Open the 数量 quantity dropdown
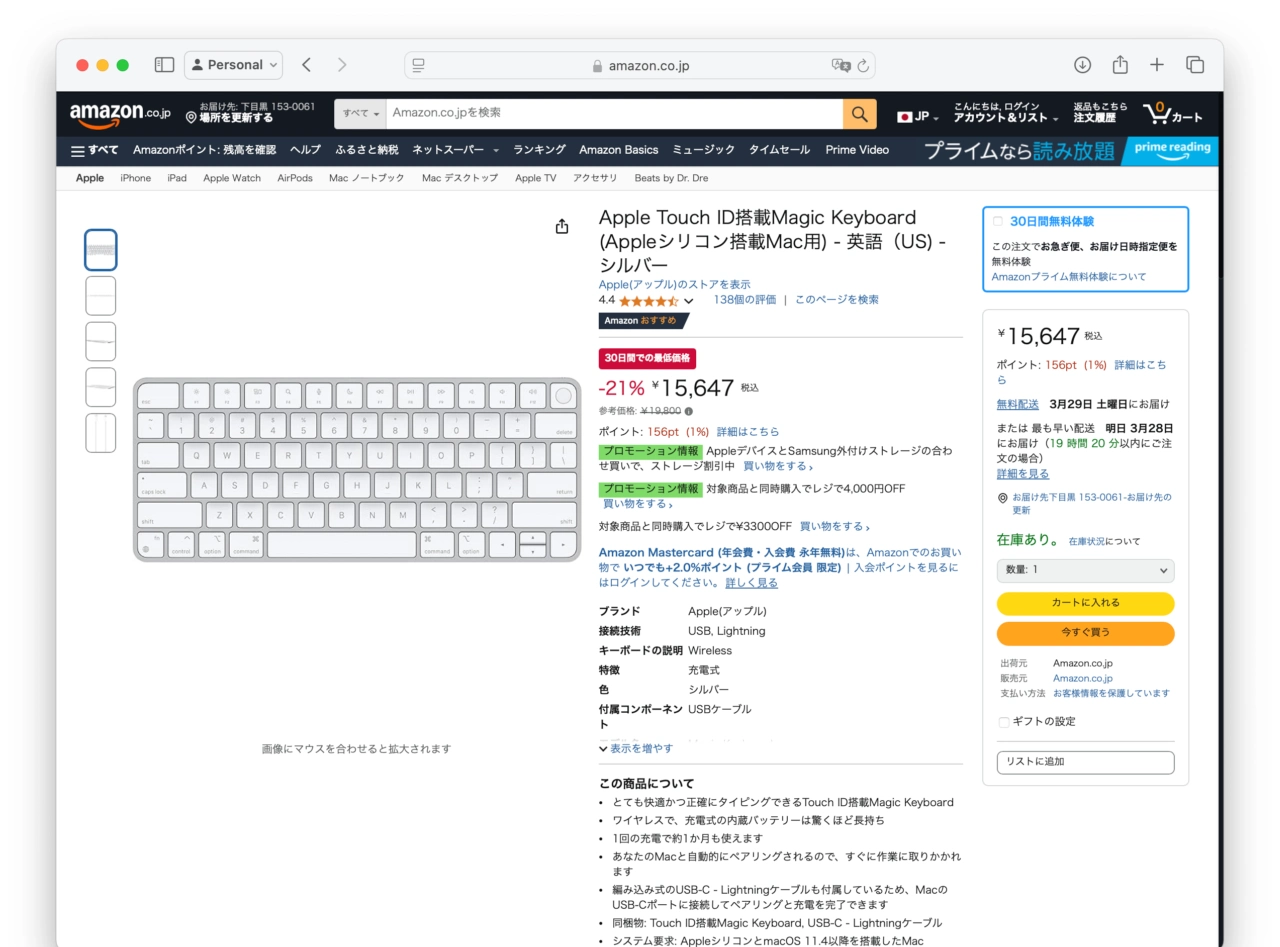The width and height of the screenshot is (1280, 947). (1086, 570)
